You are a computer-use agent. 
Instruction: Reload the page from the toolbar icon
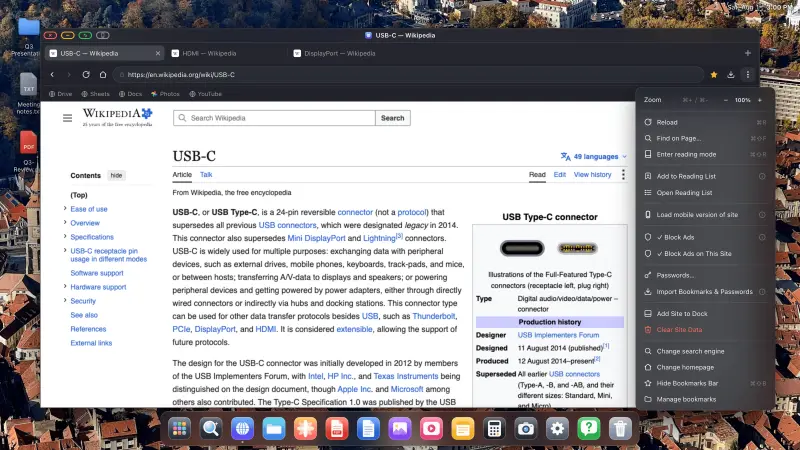coord(86,74)
